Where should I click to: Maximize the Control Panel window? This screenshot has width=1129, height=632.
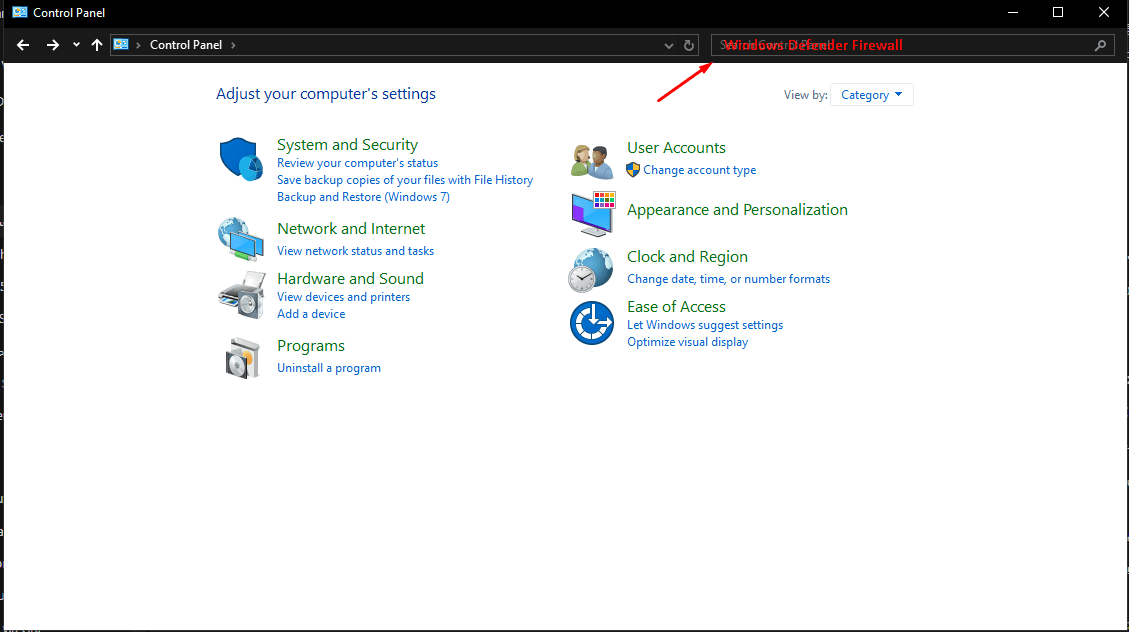click(1058, 12)
